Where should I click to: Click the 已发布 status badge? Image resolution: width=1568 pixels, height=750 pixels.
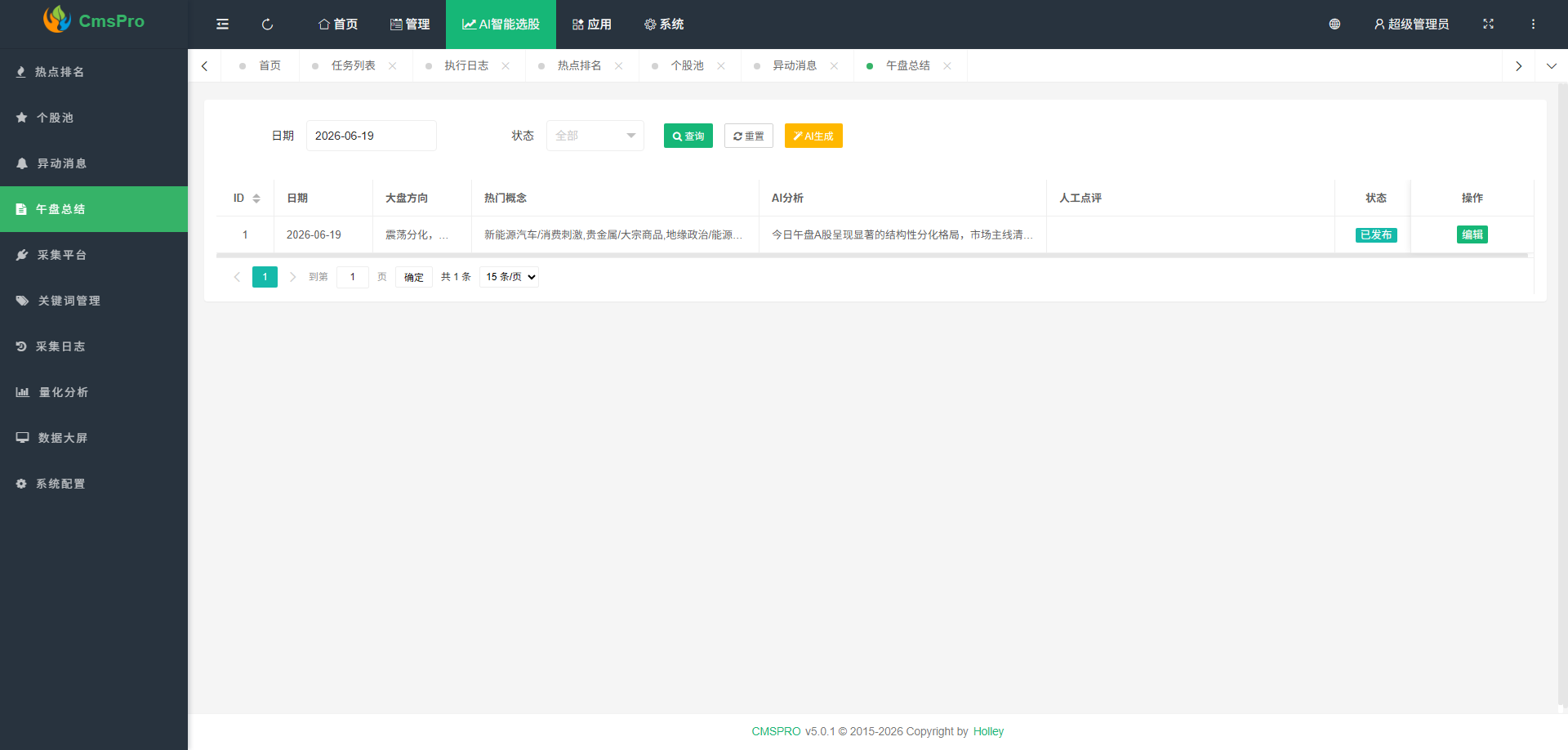click(1376, 235)
